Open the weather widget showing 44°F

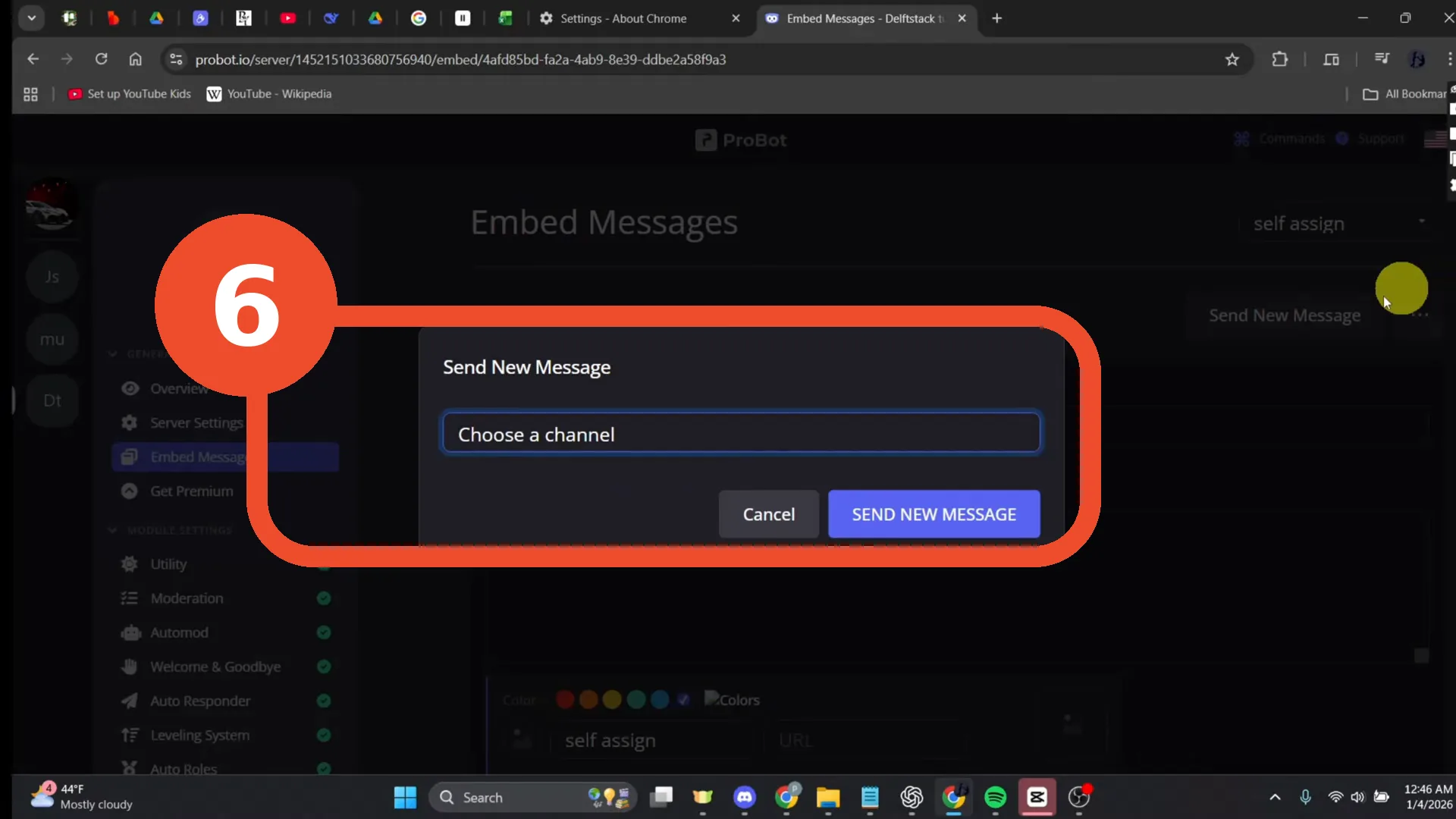[82, 796]
